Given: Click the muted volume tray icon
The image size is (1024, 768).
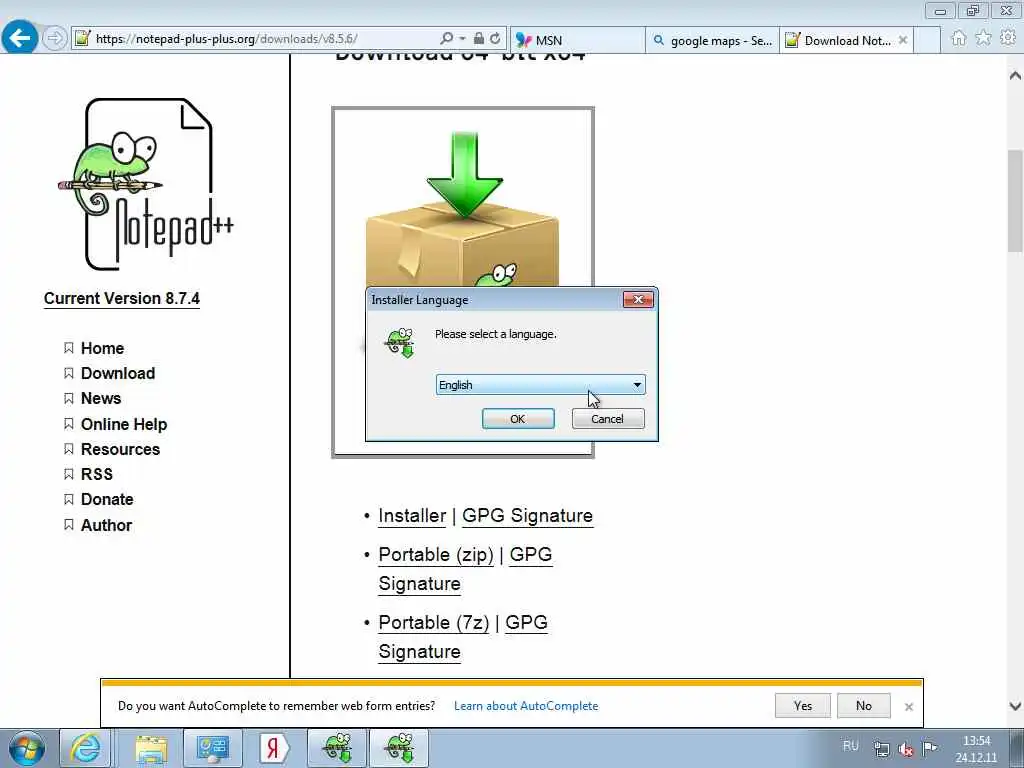Looking at the screenshot, I should pyautogui.click(x=905, y=748).
